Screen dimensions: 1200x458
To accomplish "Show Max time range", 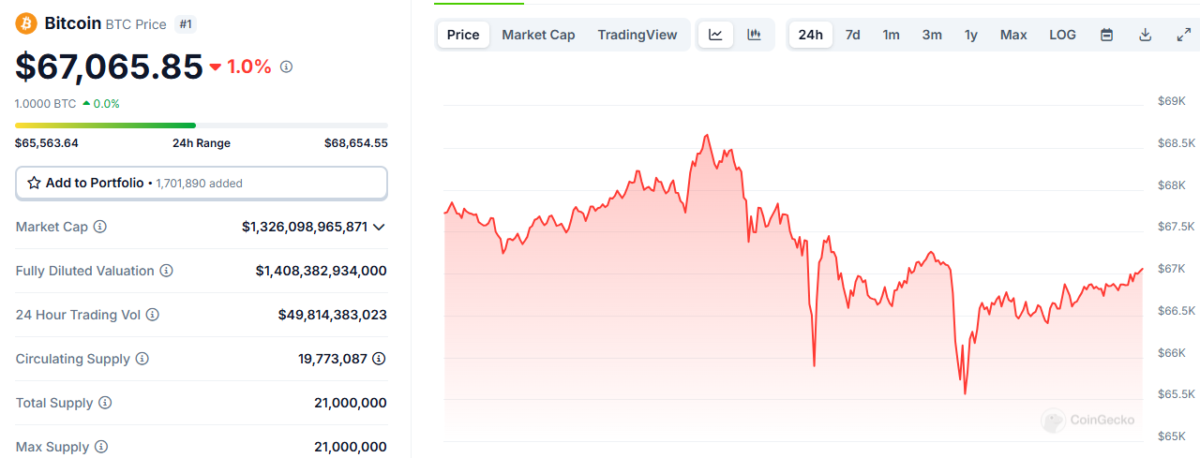I will pyautogui.click(x=1013, y=35).
